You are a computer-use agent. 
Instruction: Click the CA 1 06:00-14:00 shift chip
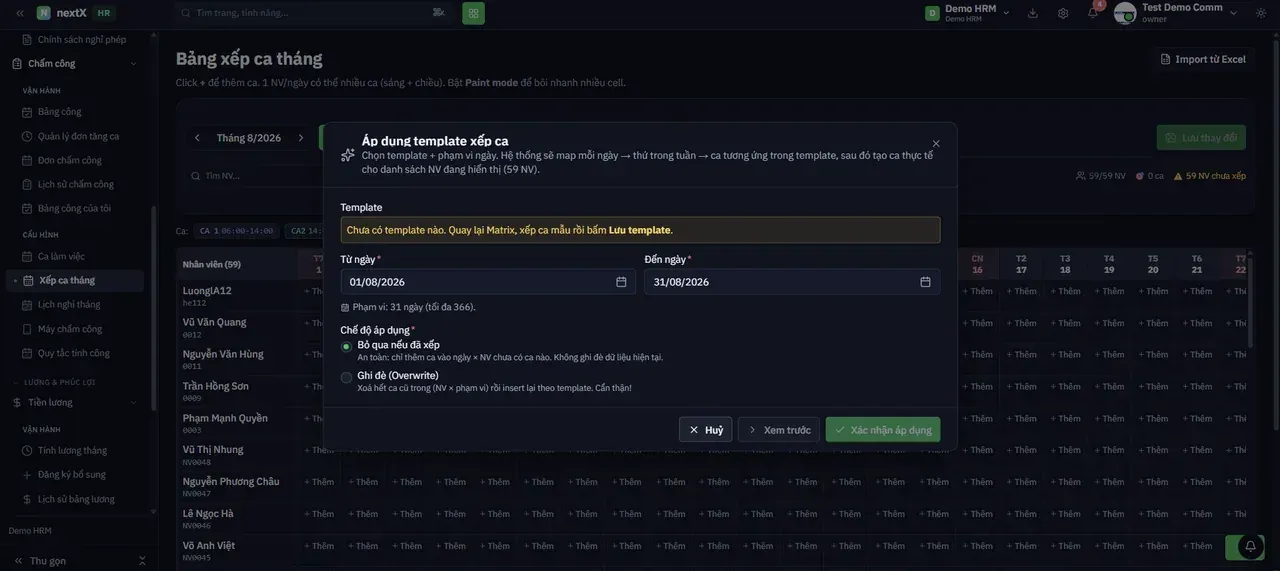(x=236, y=231)
